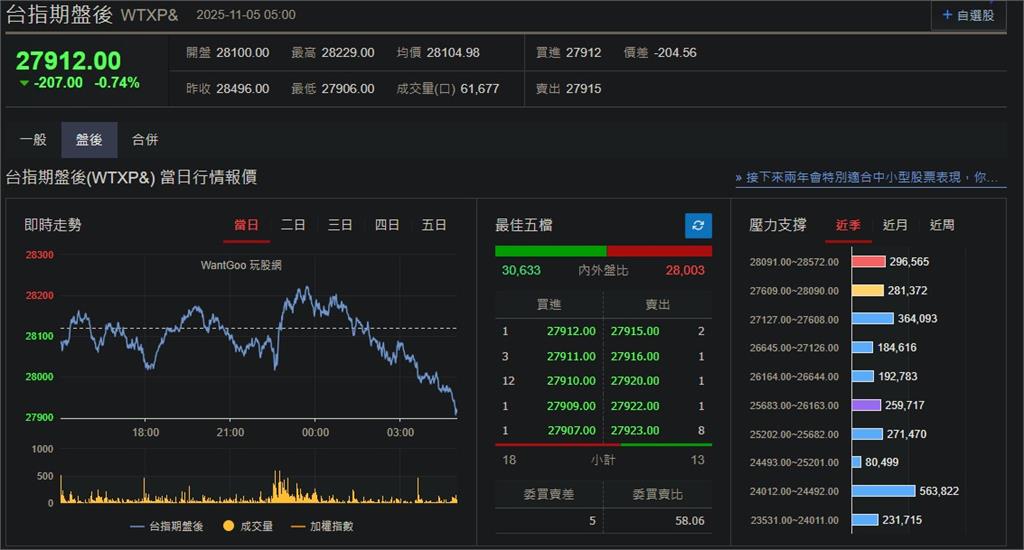Click the red 28091.00~28572.00 resistance bar
Image resolution: width=1024 pixels, height=550 pixels.
coord(869,262)
